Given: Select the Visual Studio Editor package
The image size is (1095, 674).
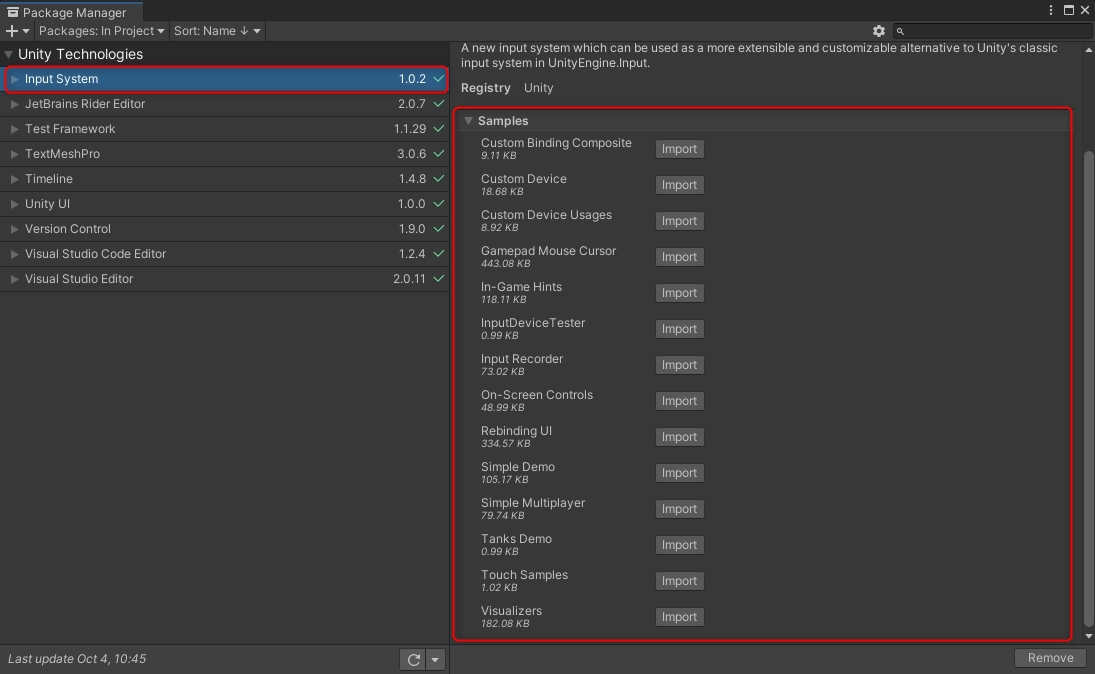Looking at the screenshot, I should (225, 279).
